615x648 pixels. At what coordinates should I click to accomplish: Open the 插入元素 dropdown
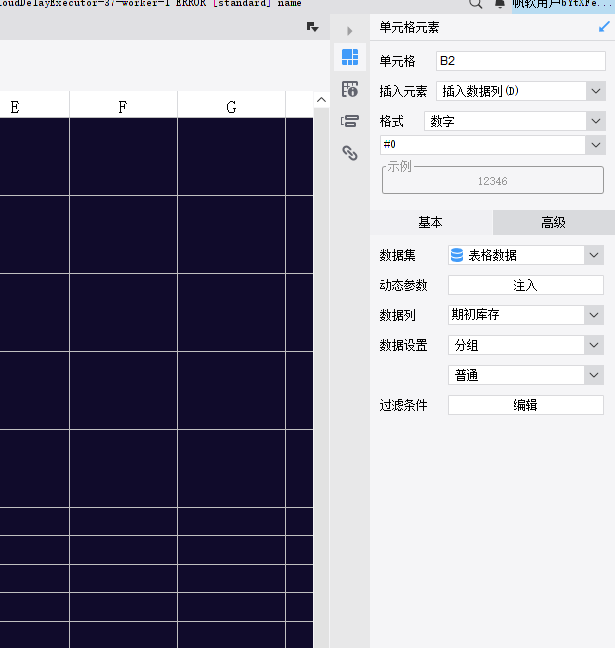[521, 91]
